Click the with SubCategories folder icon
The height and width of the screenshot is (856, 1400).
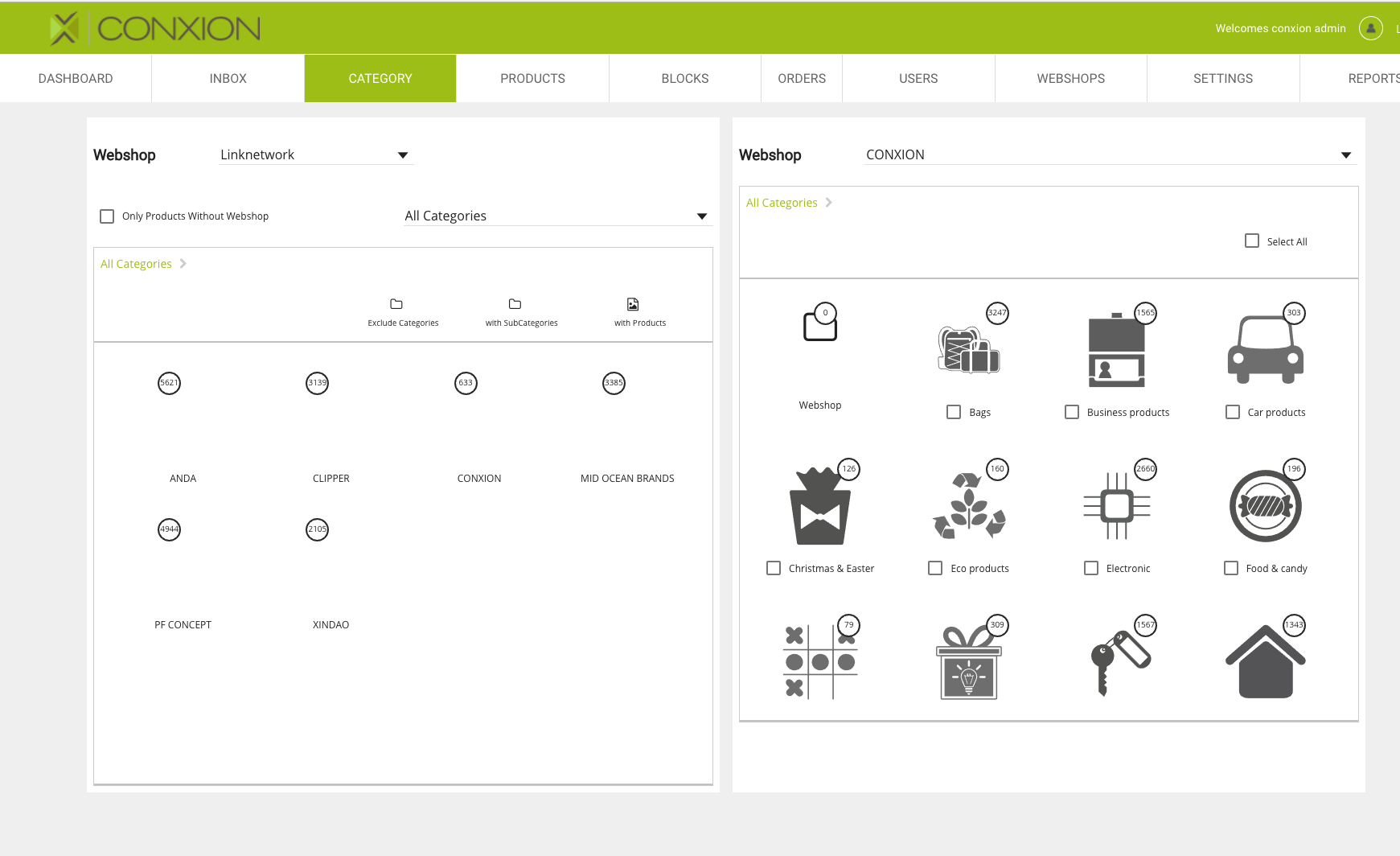[515, 304]
